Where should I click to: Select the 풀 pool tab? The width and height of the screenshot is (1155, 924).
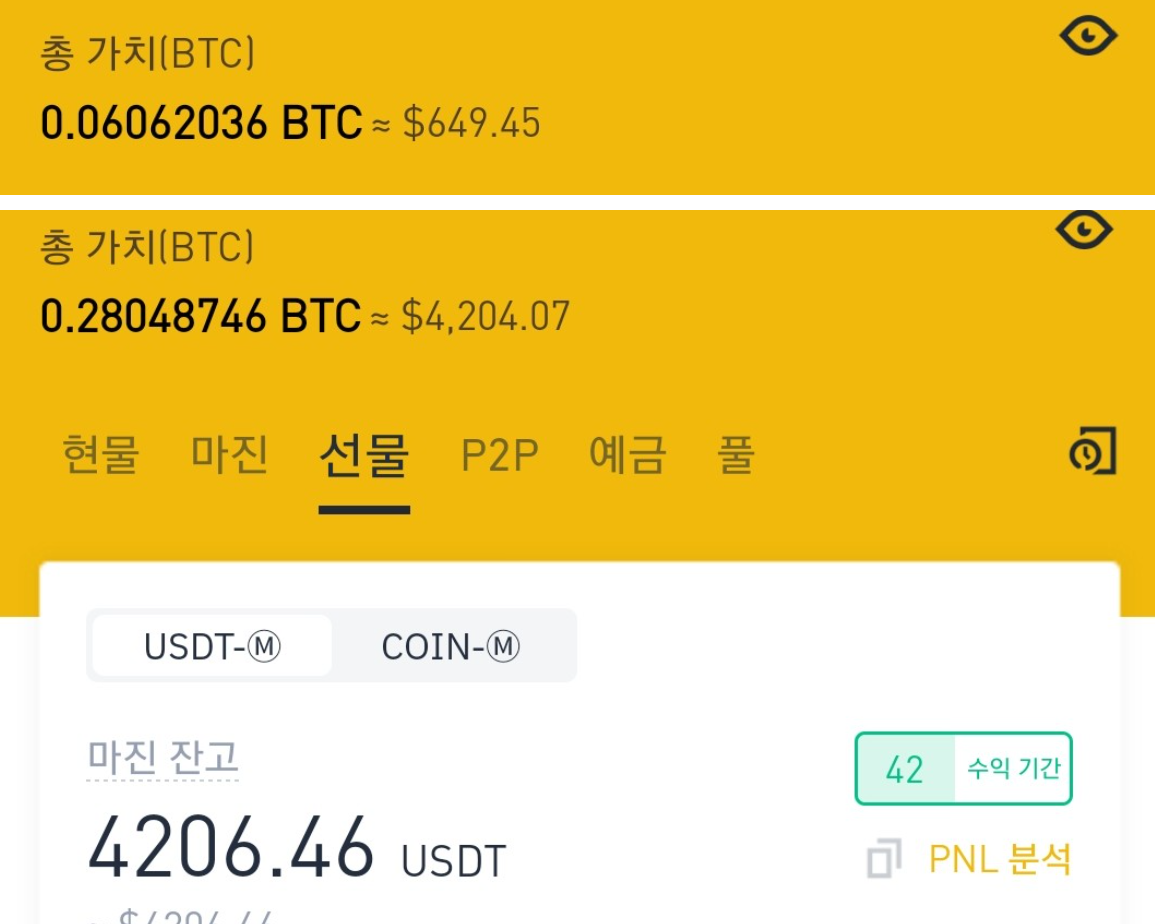tap(736, 455)
